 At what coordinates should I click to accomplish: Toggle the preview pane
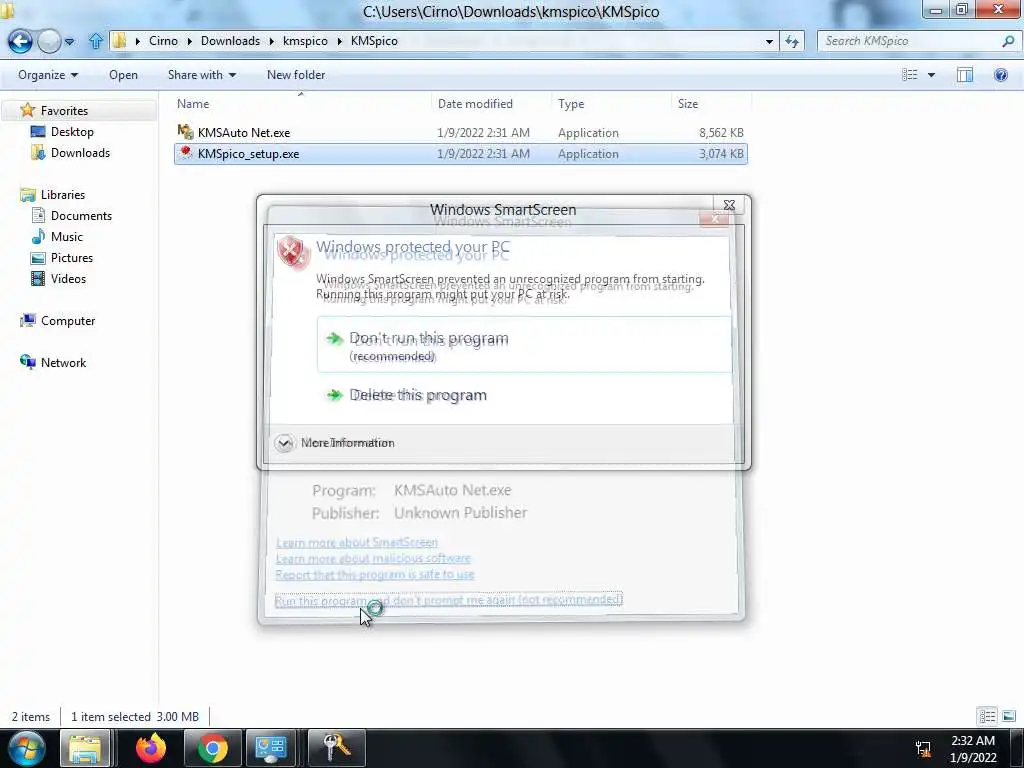[x=965, y=74]
